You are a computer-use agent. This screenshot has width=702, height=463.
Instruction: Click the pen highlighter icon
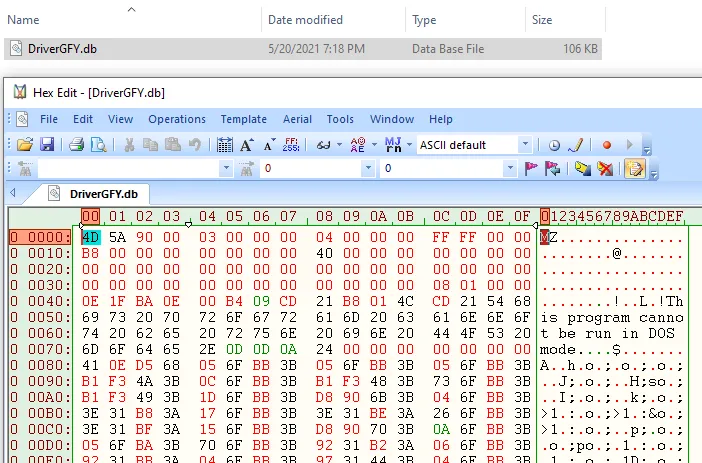point(576,145)
